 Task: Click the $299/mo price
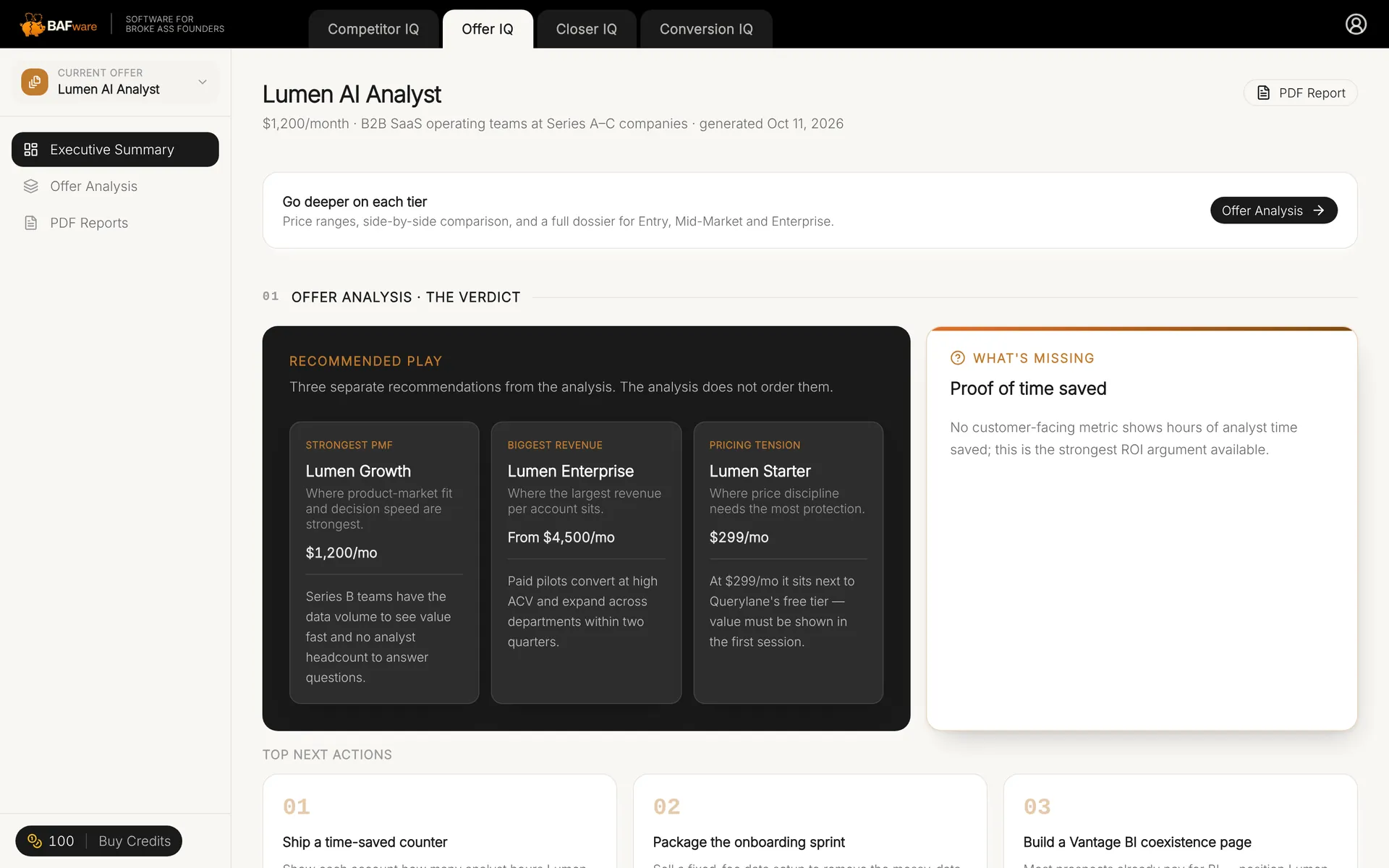pos(739,537)
